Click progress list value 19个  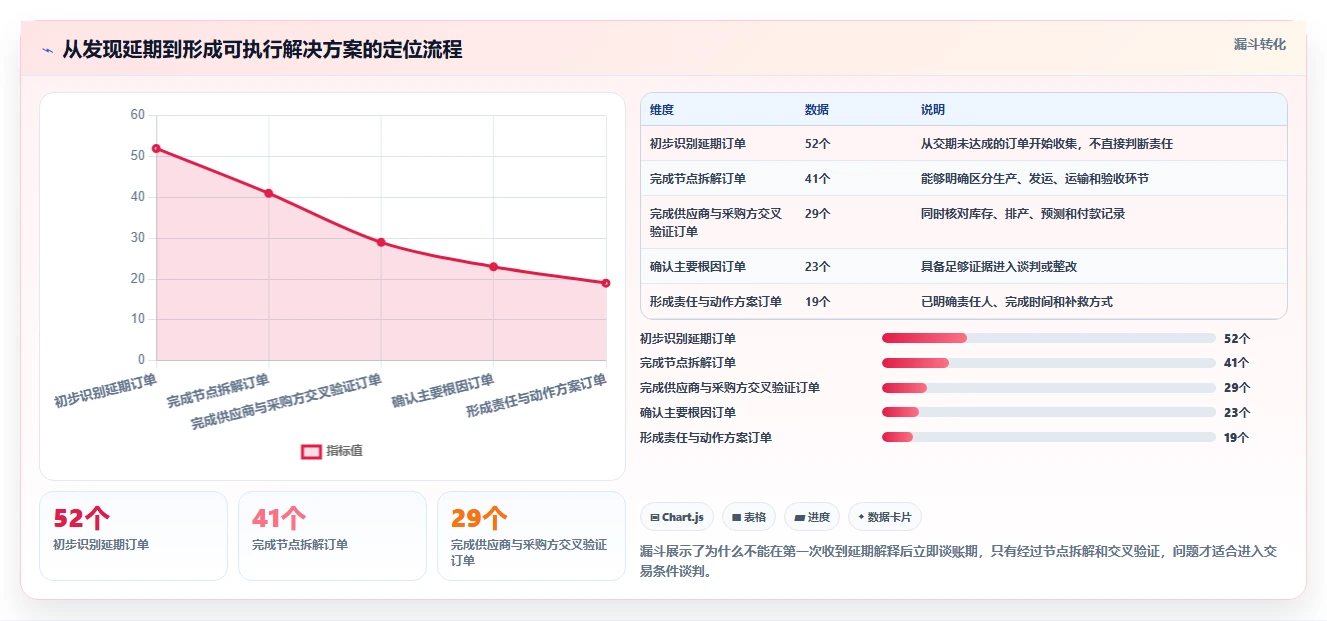pyautogui.click(x=1237, y=437)
